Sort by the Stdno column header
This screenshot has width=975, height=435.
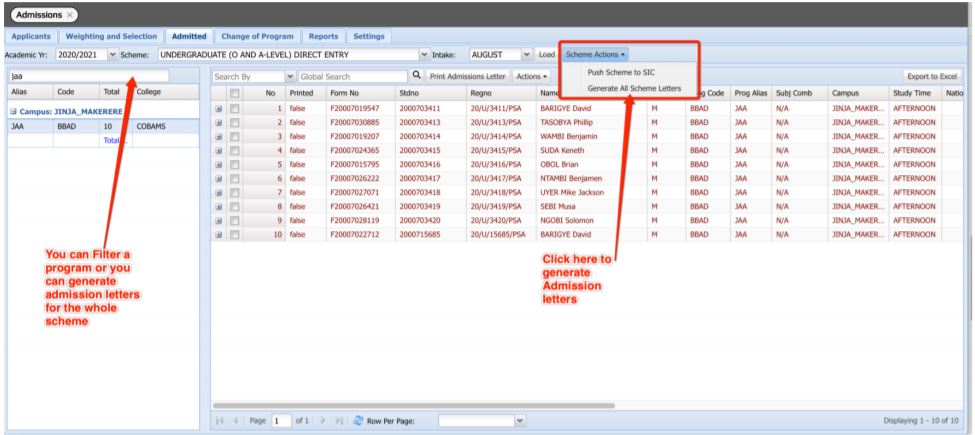(x=430, y=93)
